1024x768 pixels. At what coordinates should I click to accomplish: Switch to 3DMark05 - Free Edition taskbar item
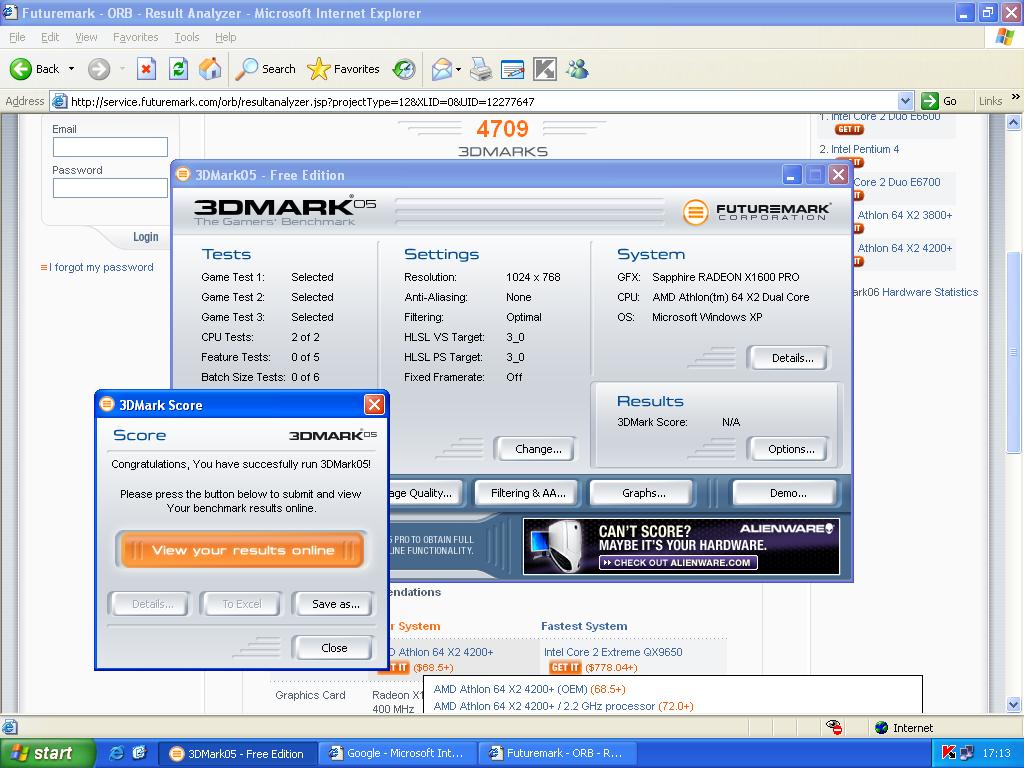[x=238, y=753]
